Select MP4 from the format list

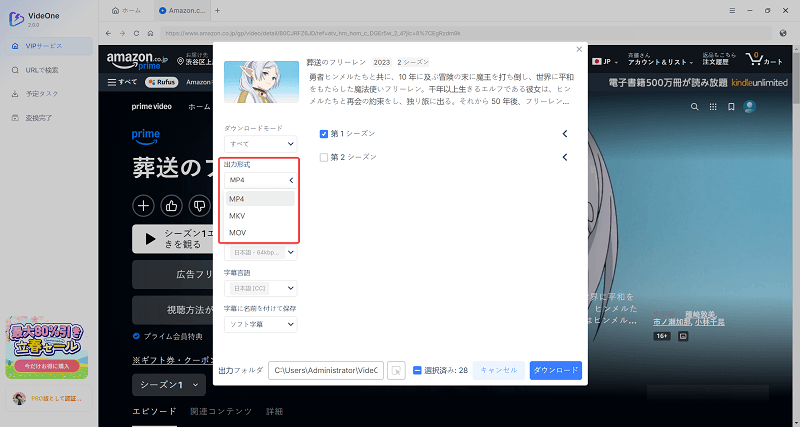pos(260,199)
